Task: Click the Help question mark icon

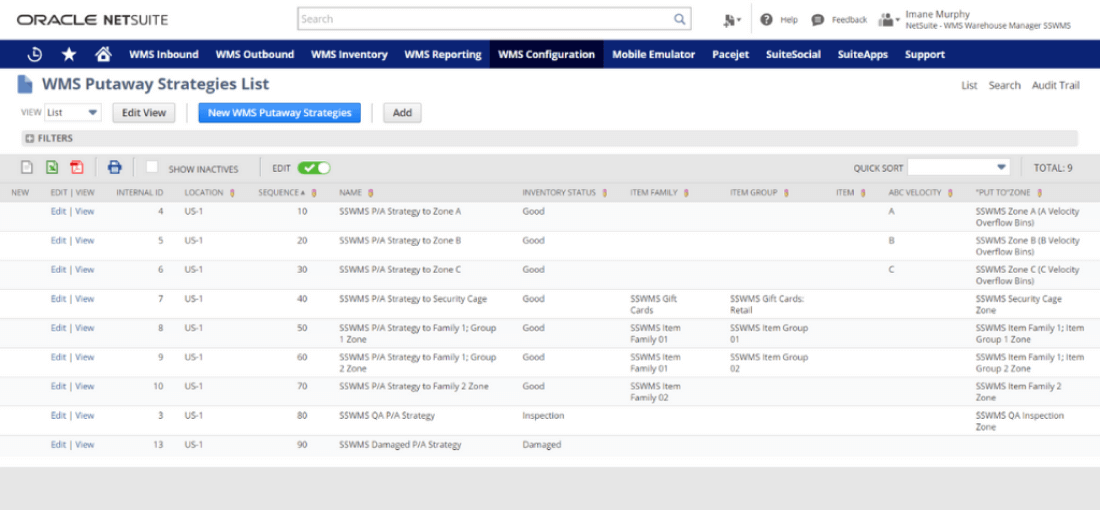Action: [x=766, y=19]
